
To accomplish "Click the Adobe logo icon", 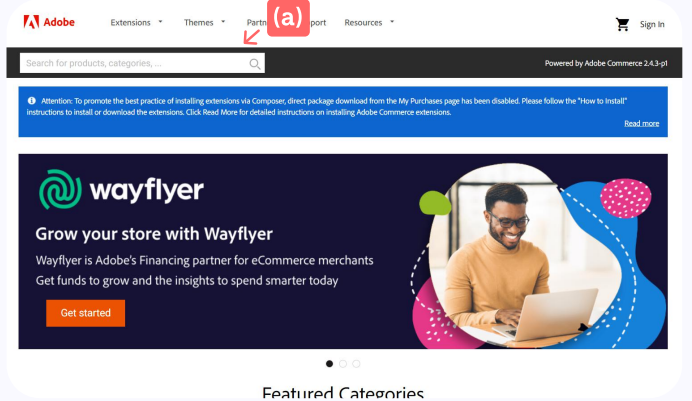I will point(31,22).
